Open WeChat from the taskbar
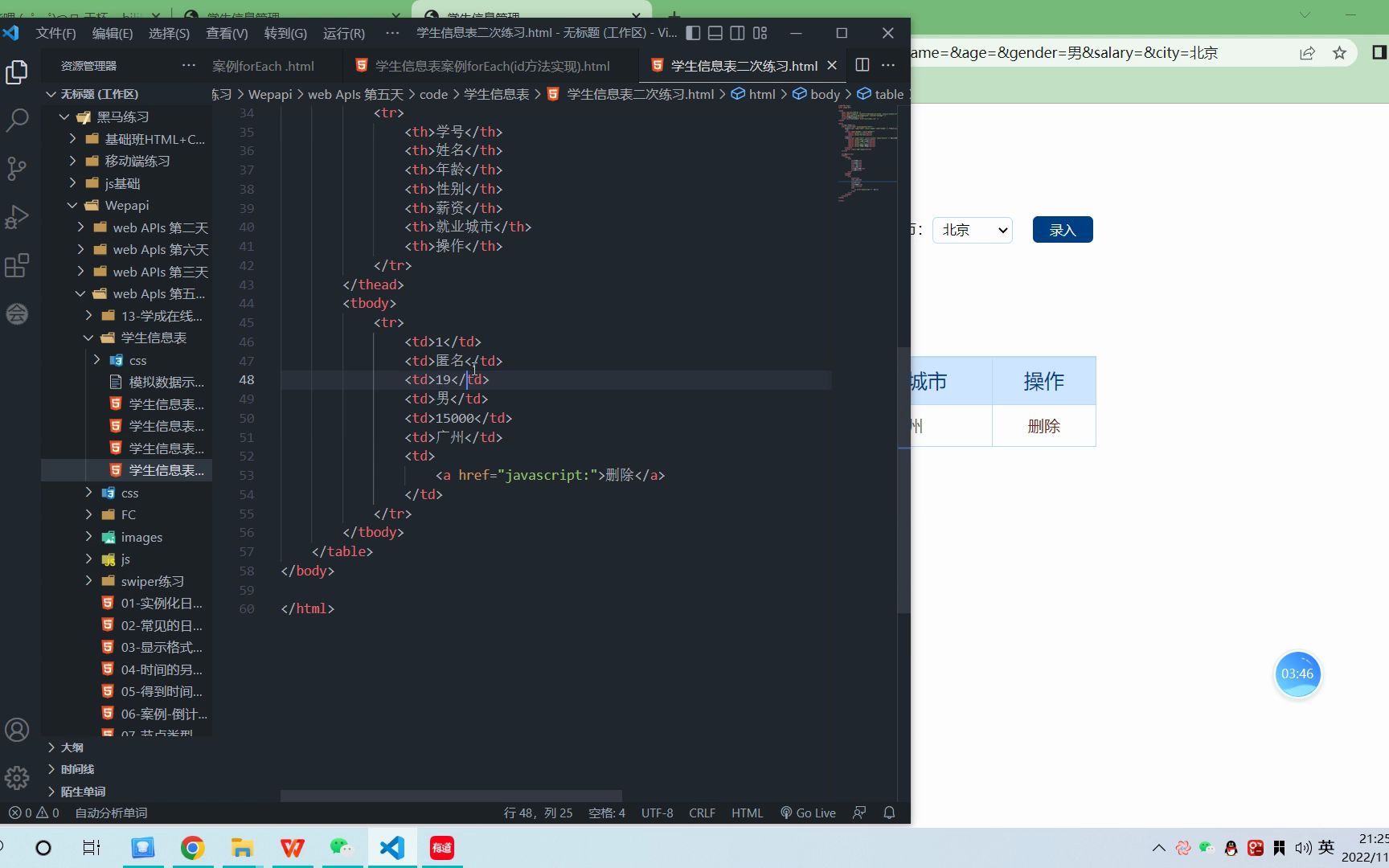The height and width of the screenshot is (868, 1389). pyautogui.click(x=342, y=848)
